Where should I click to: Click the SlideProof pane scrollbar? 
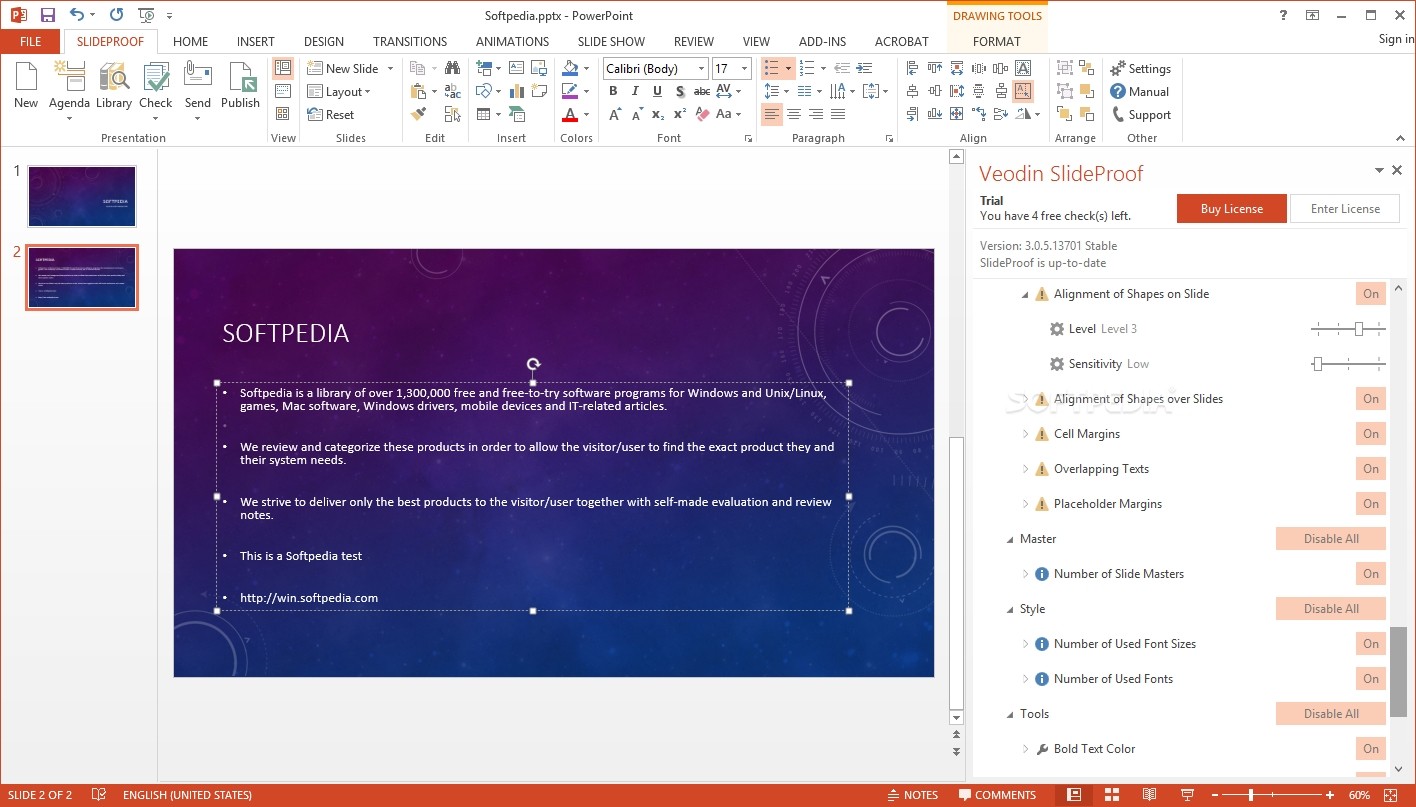[x=1398, y=673]
